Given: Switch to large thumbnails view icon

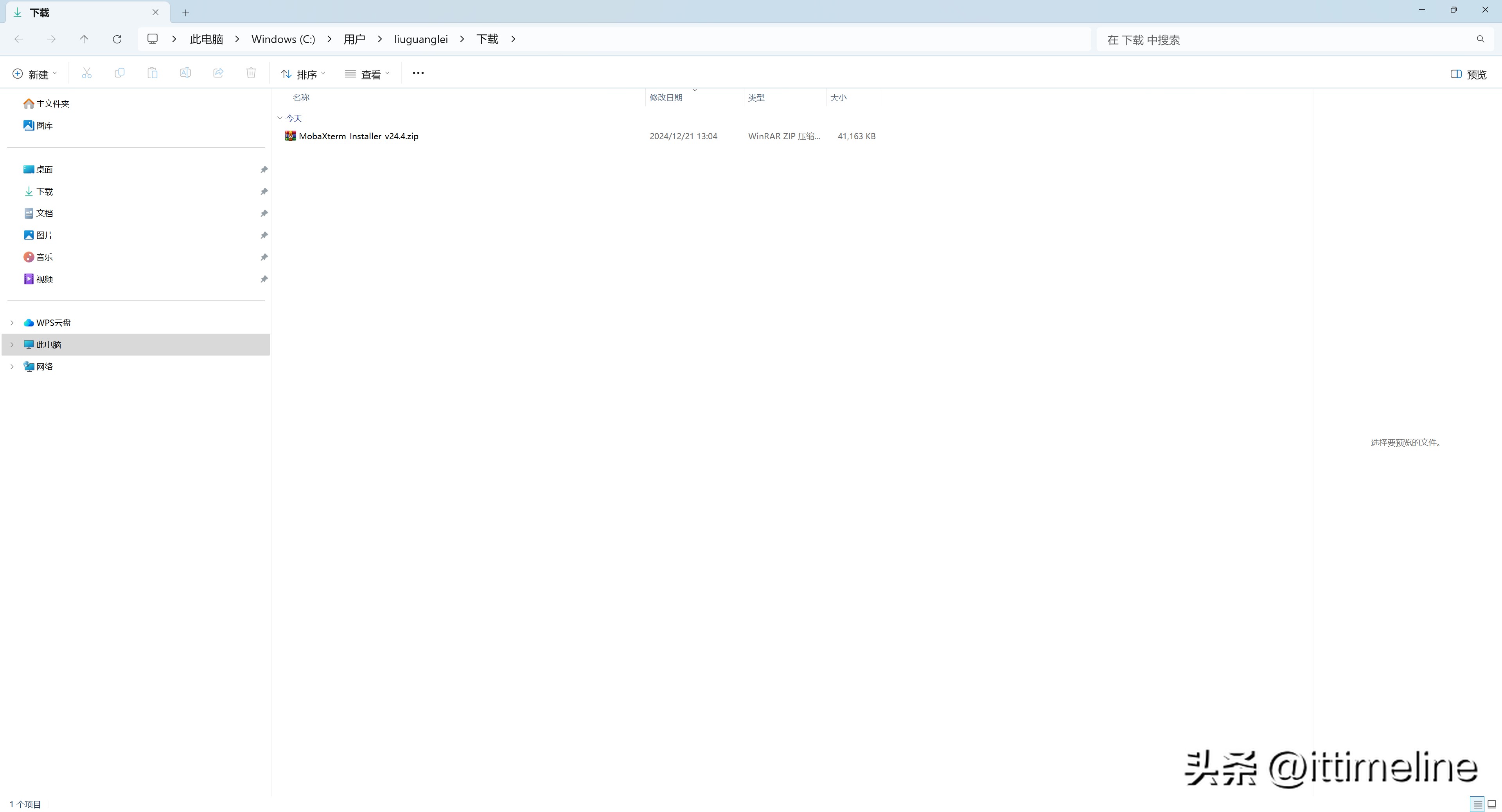Looking at the screenshot, I should point(1492,805).
